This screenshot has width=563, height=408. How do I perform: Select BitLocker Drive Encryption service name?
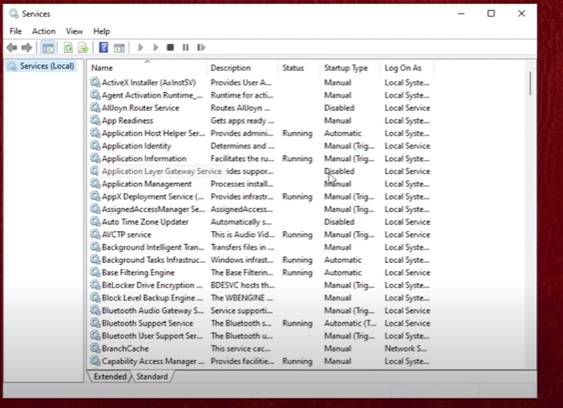point(152,285)
